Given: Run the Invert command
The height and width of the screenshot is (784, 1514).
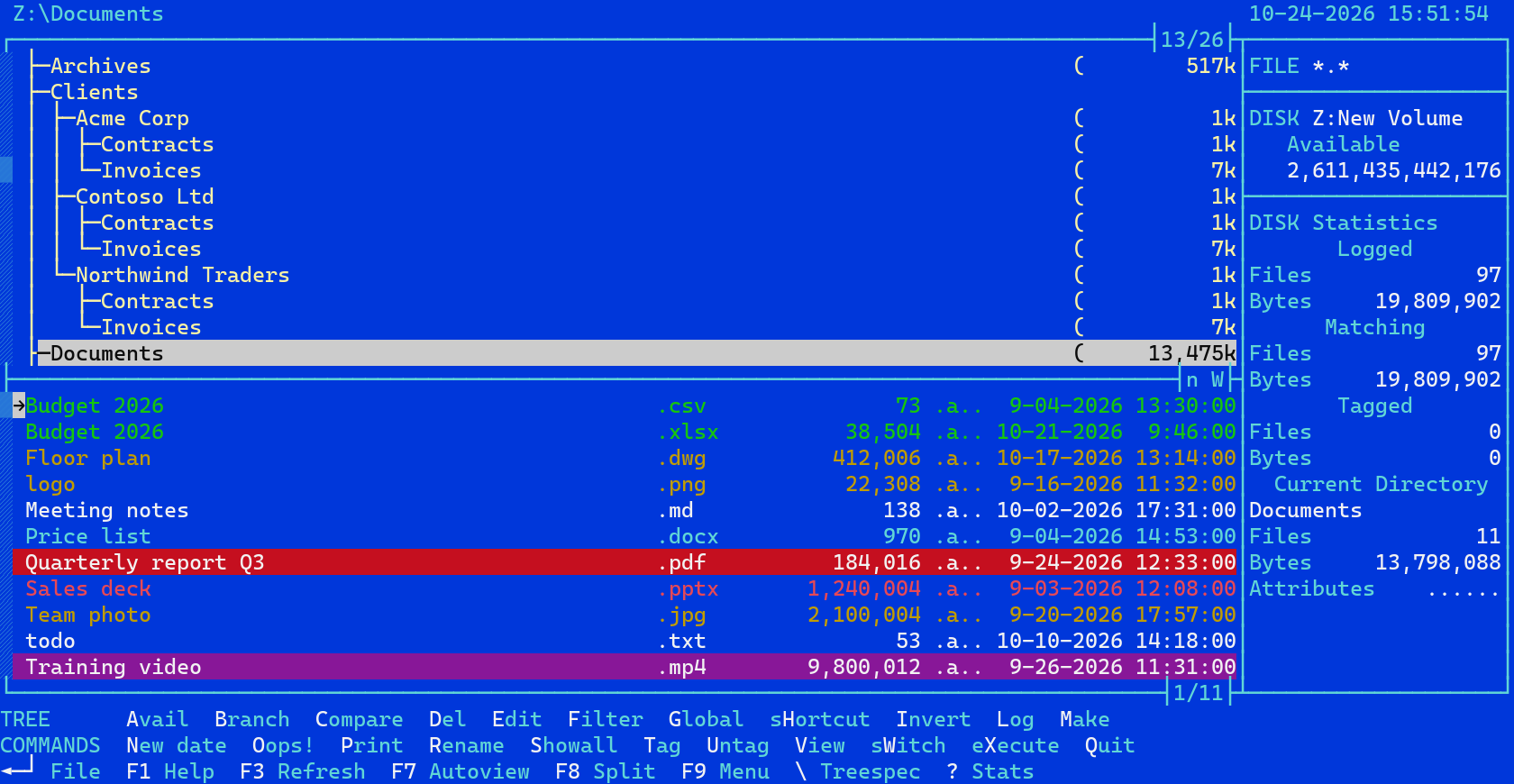Looking at the screenshot, I should tap(934, 719).
